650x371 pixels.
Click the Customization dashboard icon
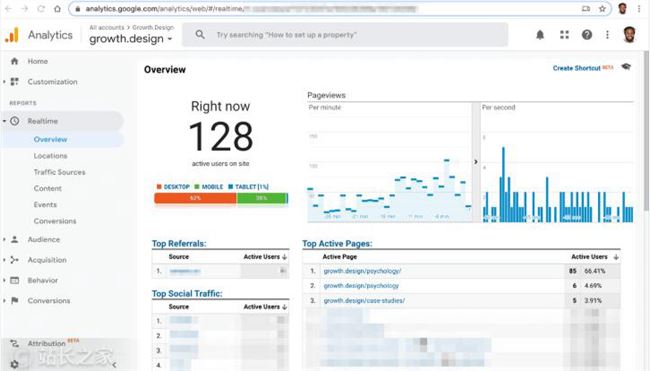coord(15,82)
